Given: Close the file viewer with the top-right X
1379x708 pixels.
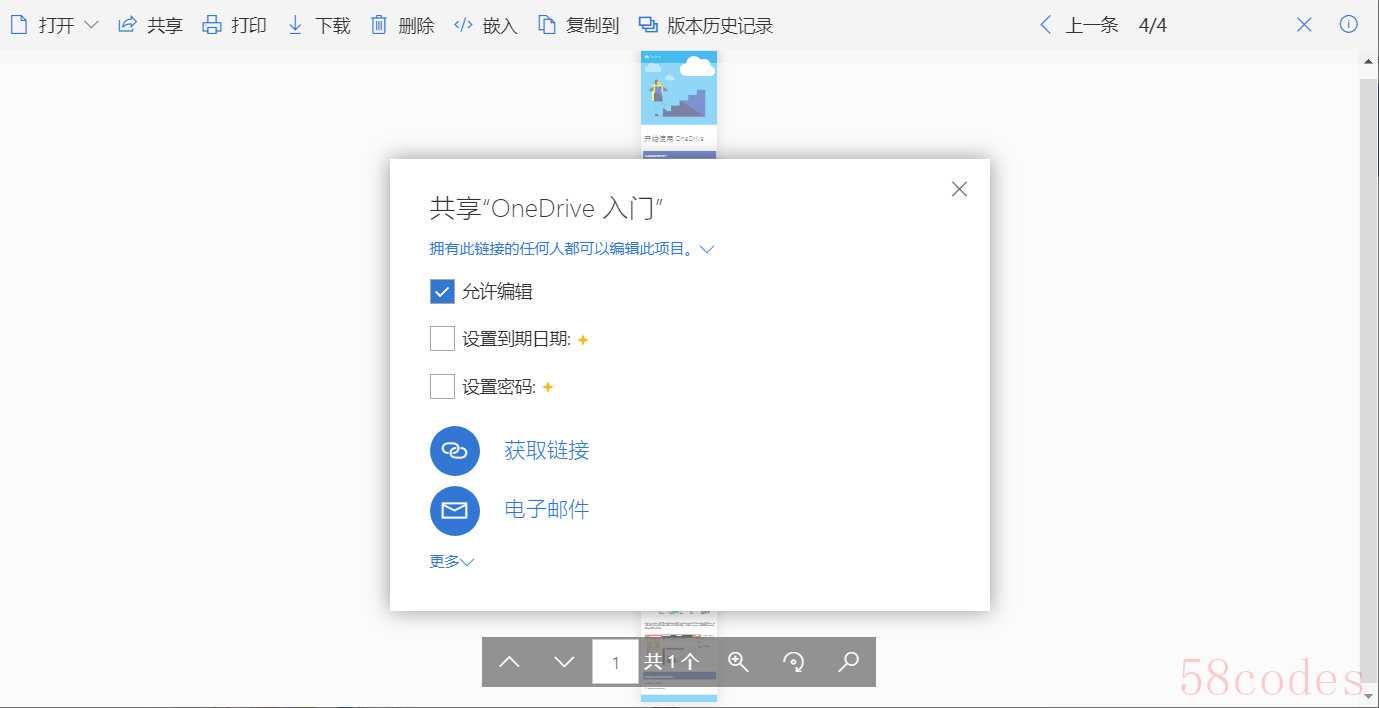Looking at the screenshot, I should coord(1304,25).
